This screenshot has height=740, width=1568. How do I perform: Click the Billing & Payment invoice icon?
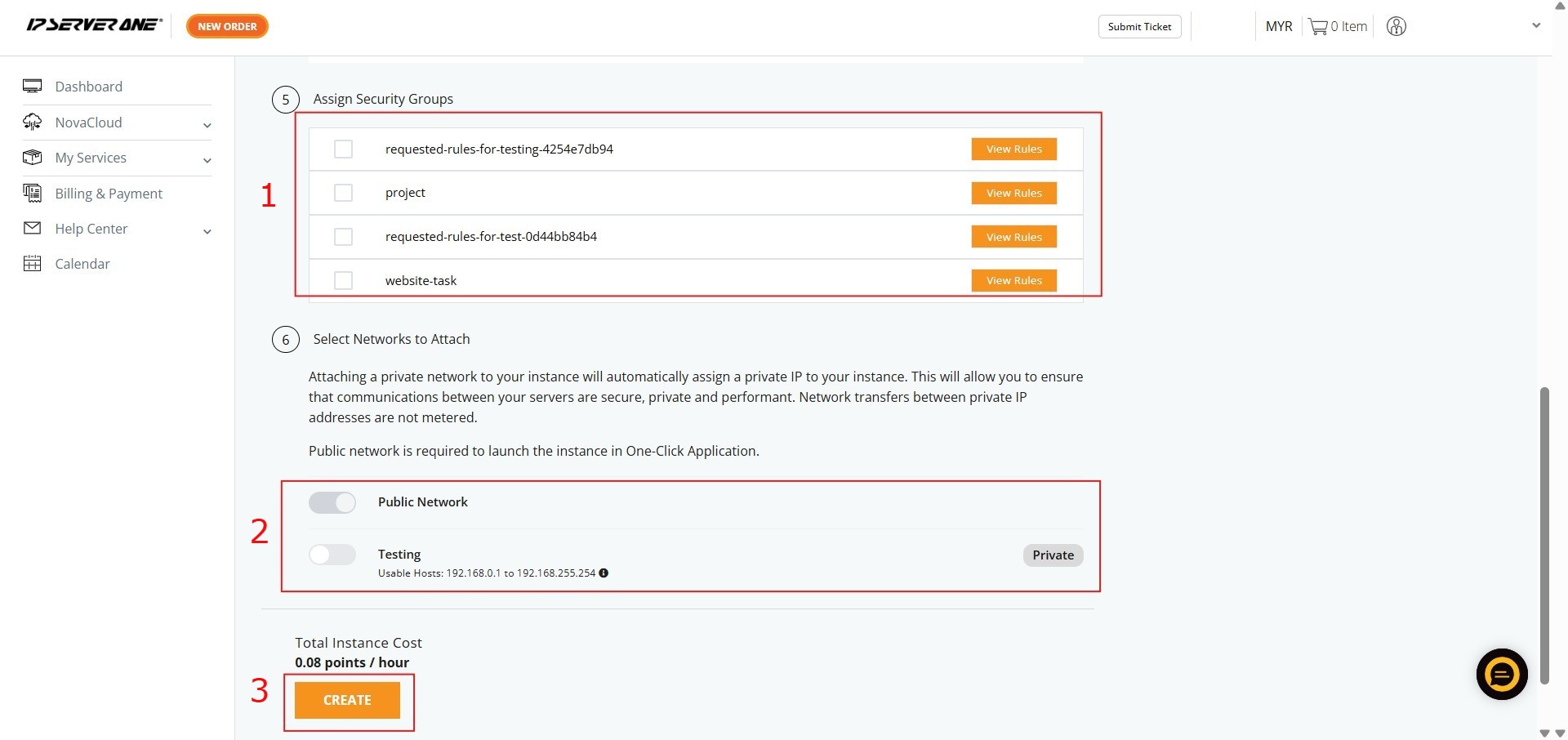point(33,194)
